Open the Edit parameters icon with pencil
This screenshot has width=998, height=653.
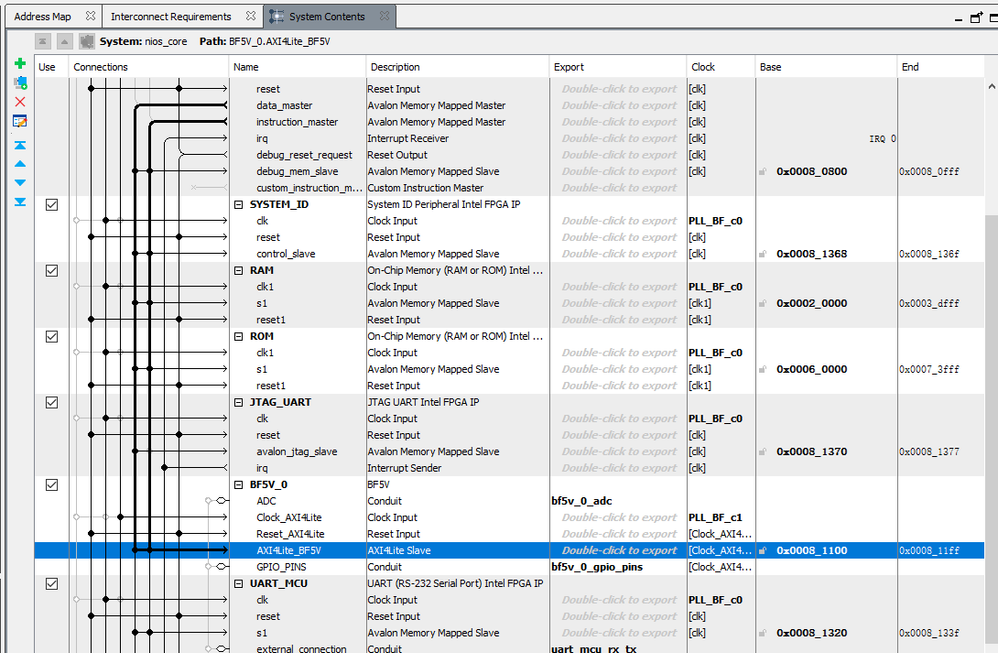coord(20,121)
